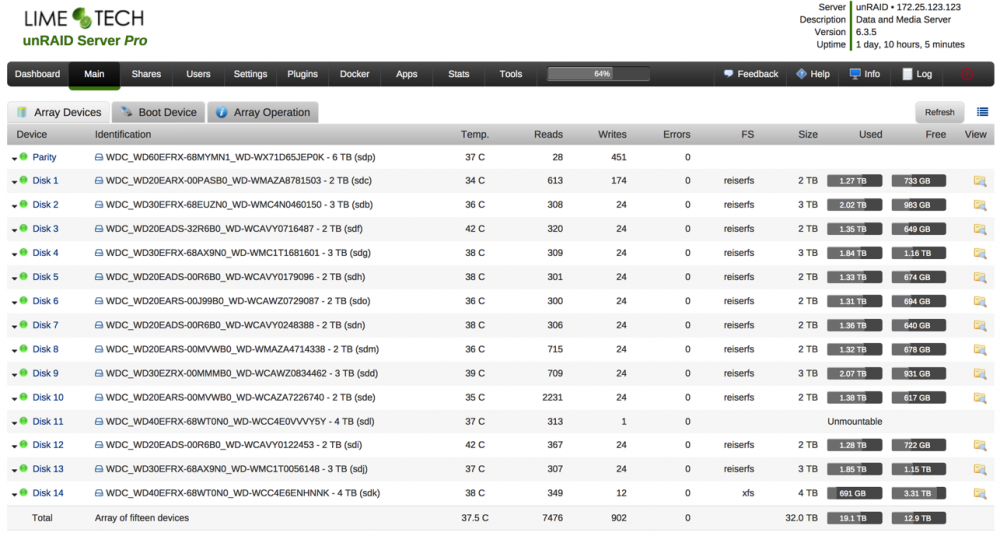Click the Temp. column header
Viewport: 1000px width, 536px height.
point(474,135)
